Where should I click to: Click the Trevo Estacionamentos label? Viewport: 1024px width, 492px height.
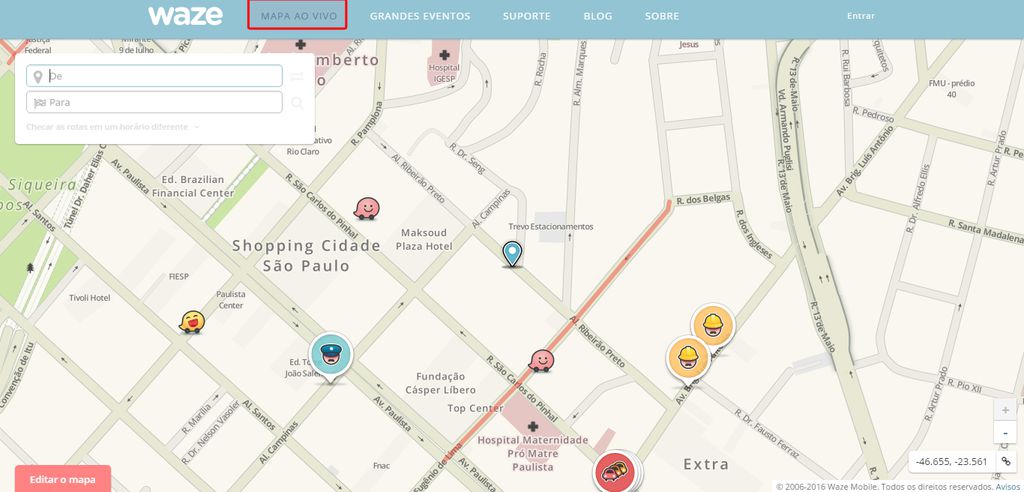click(x=551, y=227)
